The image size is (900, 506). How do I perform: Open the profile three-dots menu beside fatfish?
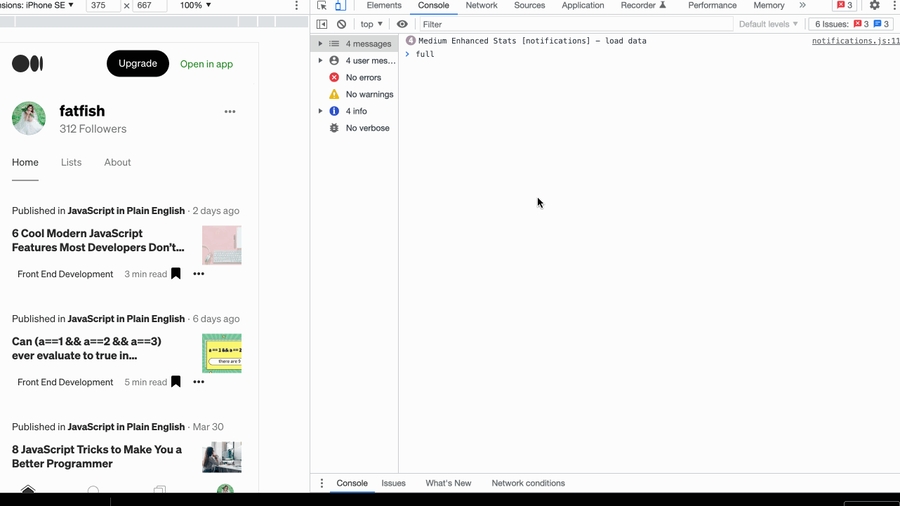click(230, 112)
